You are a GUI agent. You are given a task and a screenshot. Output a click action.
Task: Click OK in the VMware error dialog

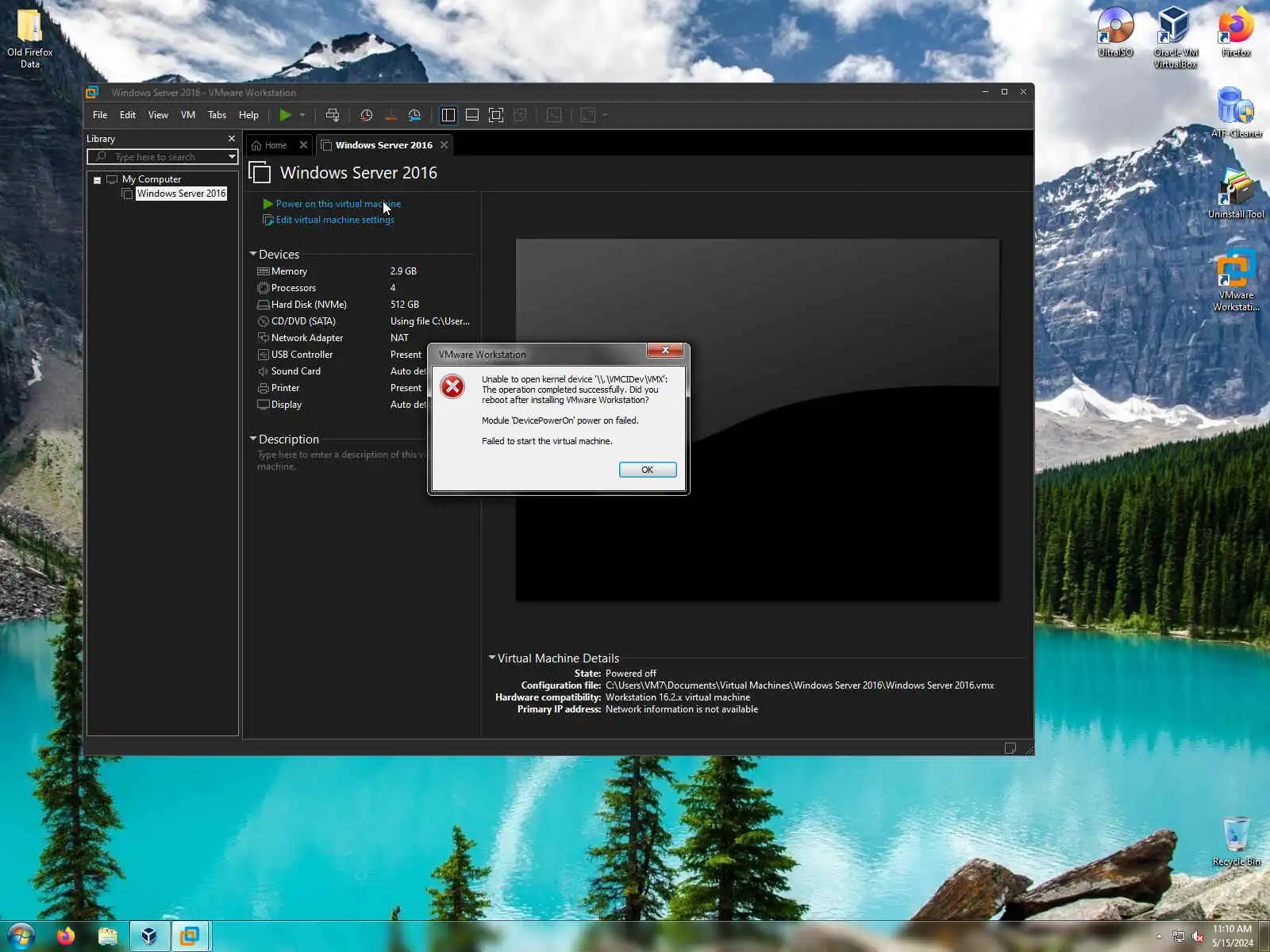pyautogui.click(x=648, y=470)
